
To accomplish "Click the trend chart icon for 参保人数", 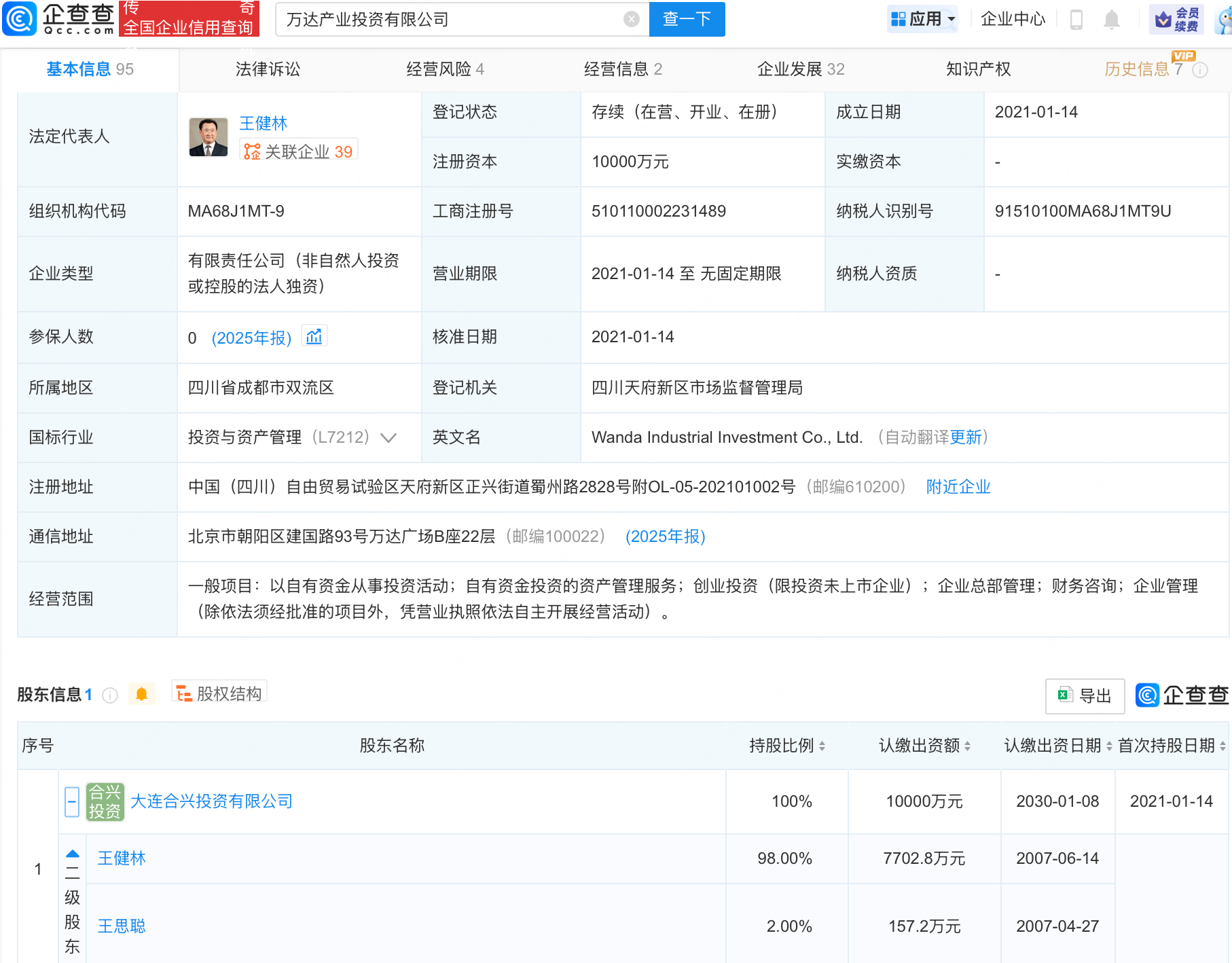I will coord(314,336).
